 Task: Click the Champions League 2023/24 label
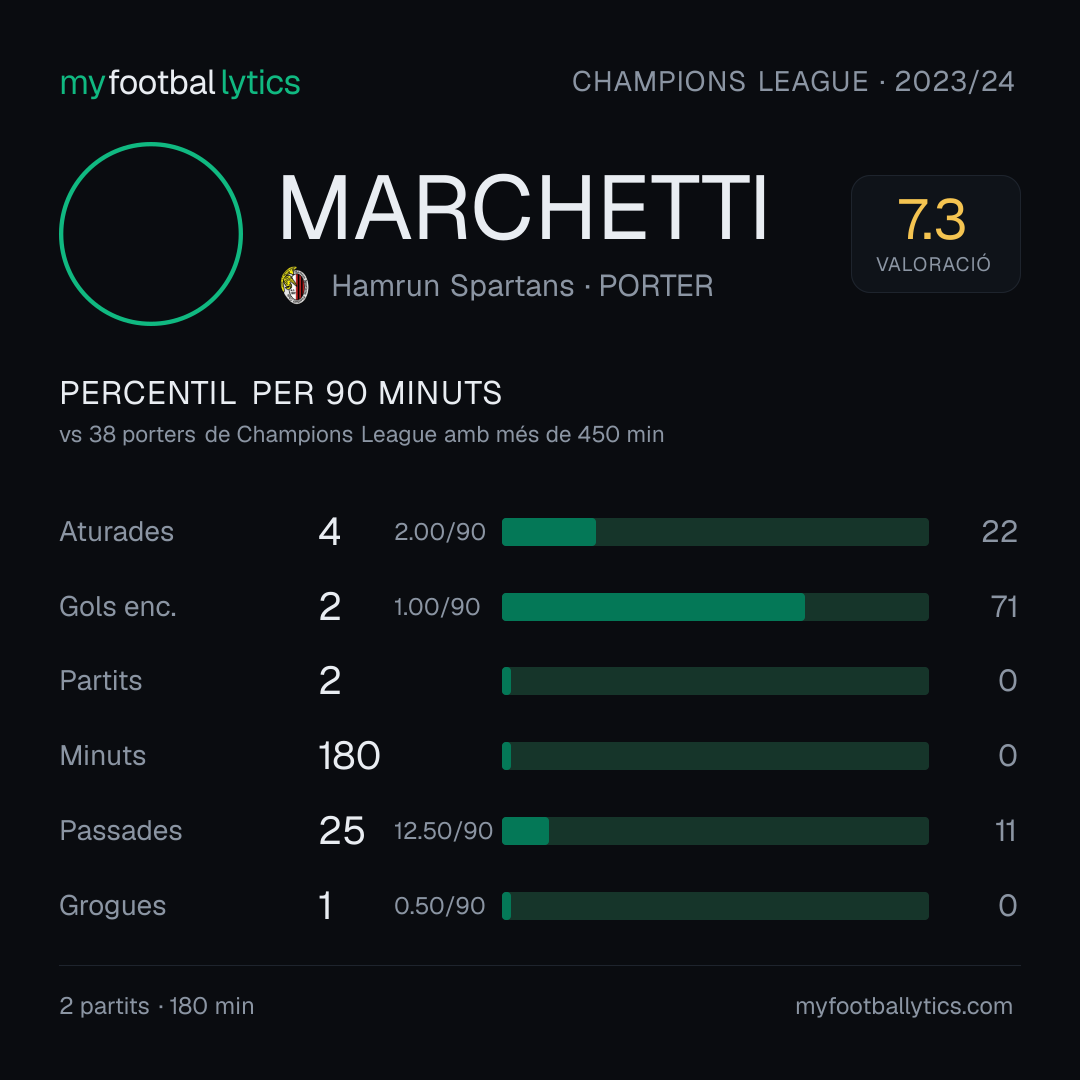pyautogui.click(x=793, y=81)
